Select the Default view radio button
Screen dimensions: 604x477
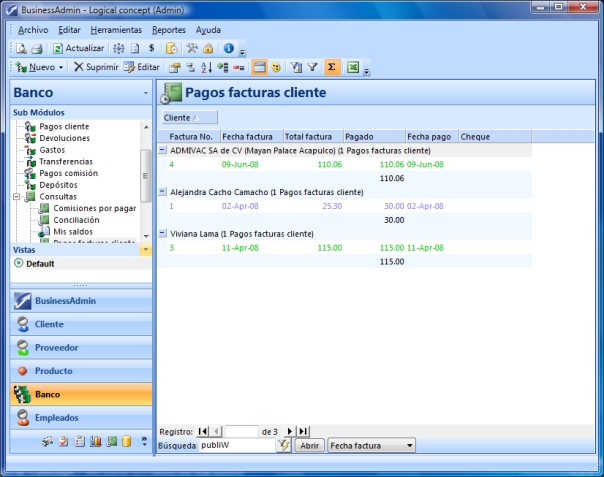point(19,264)
